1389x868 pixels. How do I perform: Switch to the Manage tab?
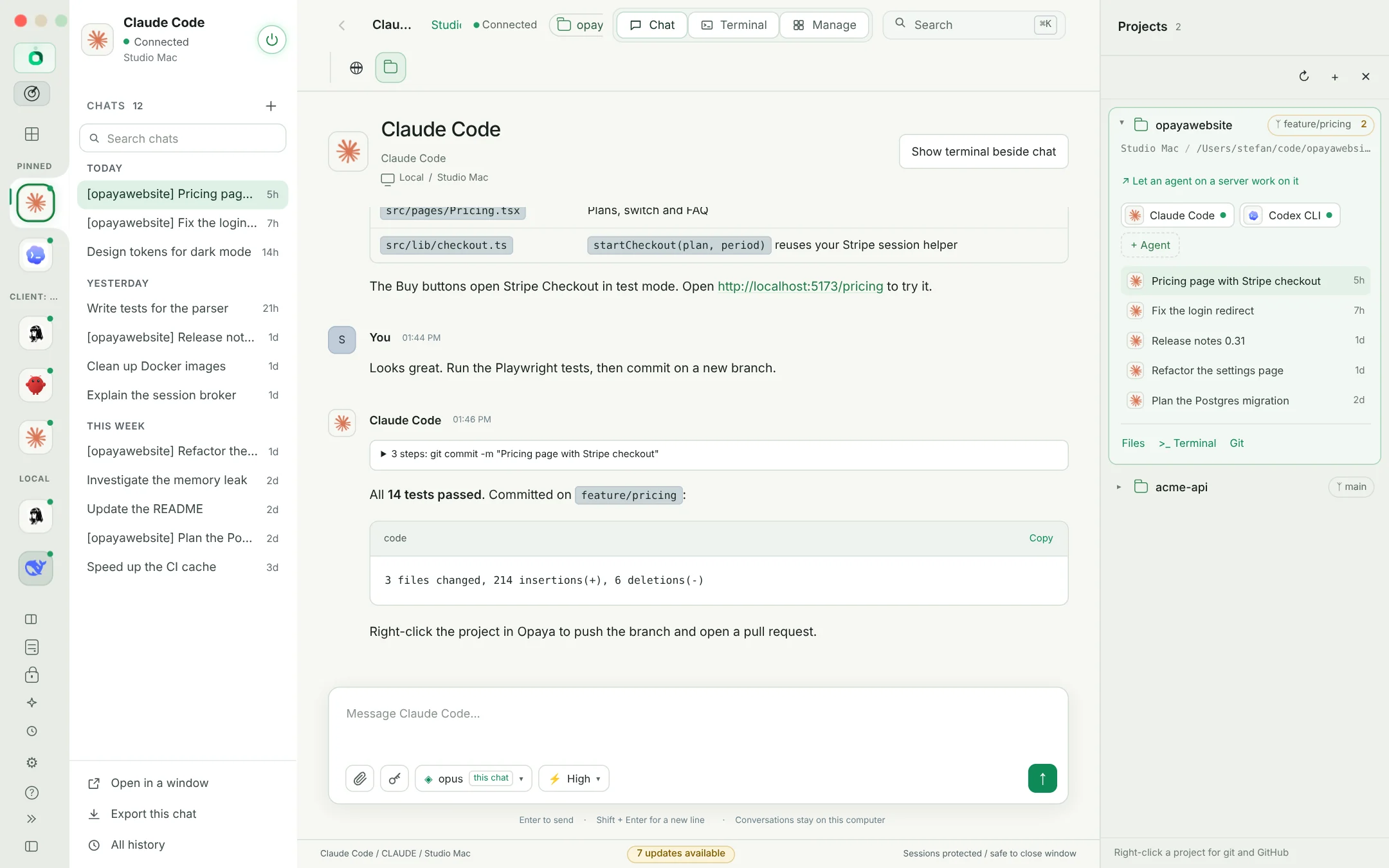[x=824, y=25]
